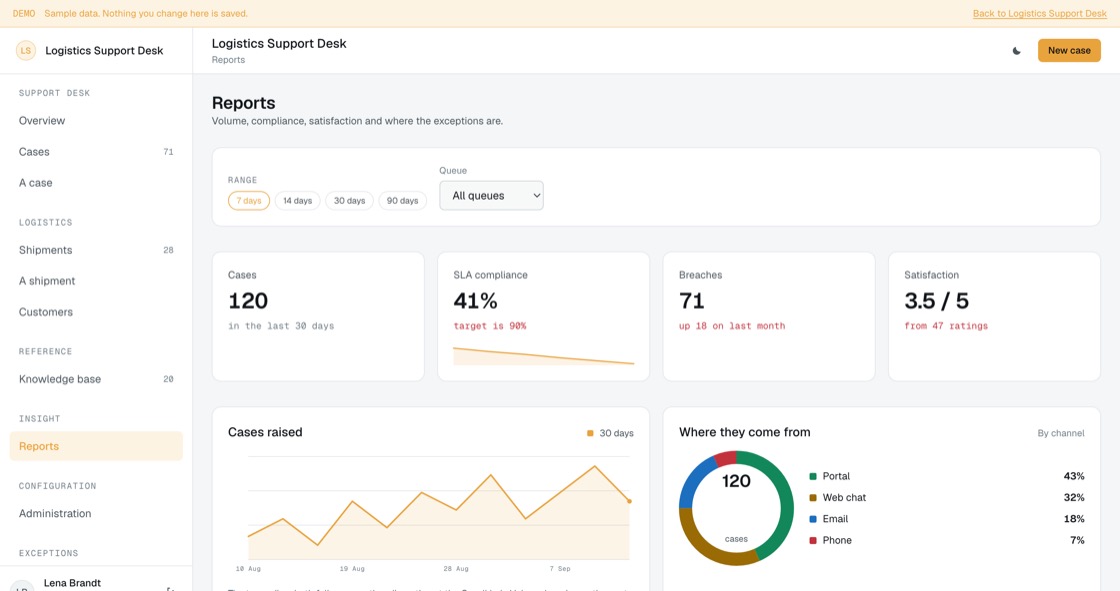The width and height of the screenshot is (1120, 591).
Task: Click the New case button
Action: point(1069,51)
